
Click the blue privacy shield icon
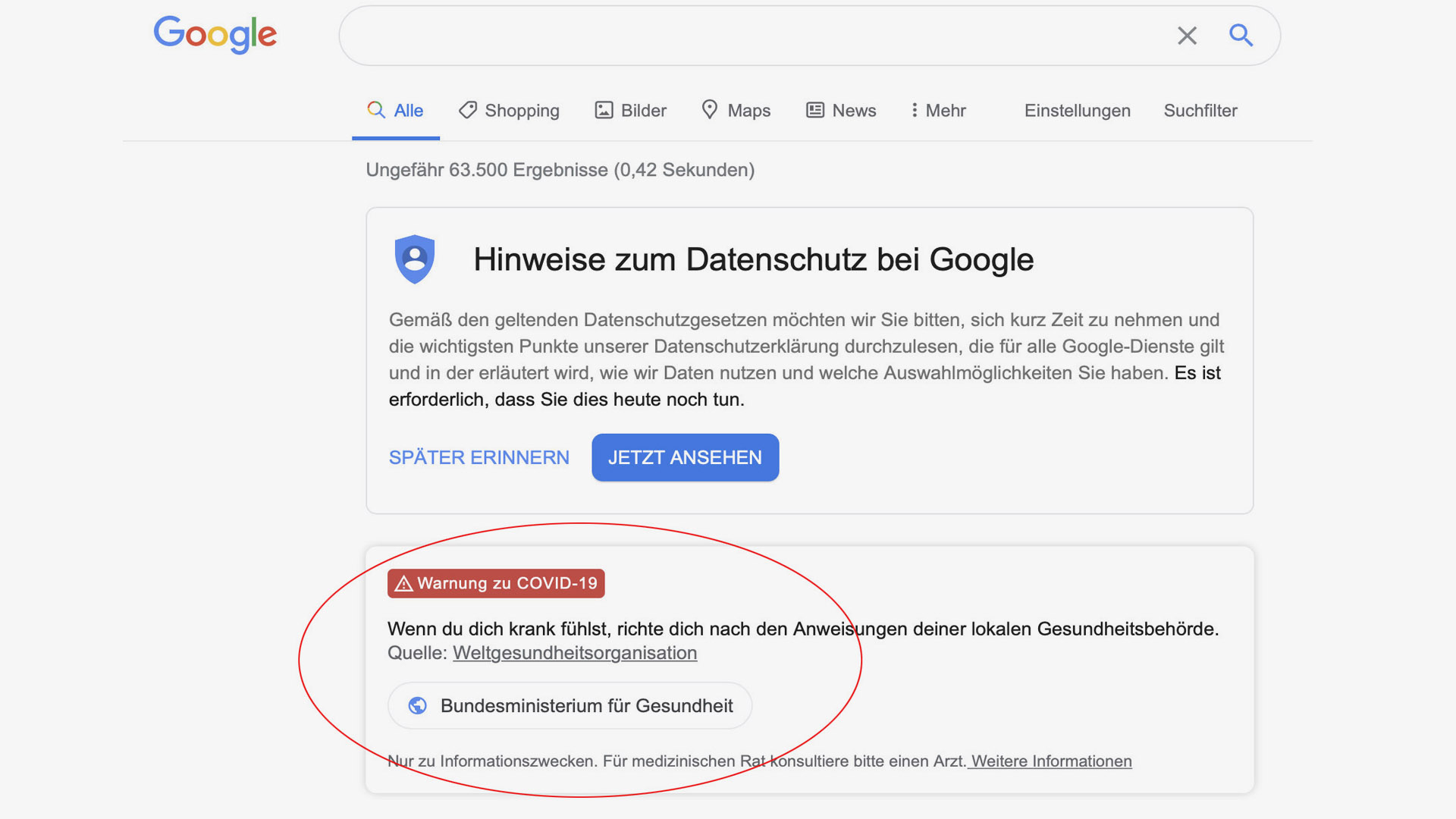click(x=415, y=259)
